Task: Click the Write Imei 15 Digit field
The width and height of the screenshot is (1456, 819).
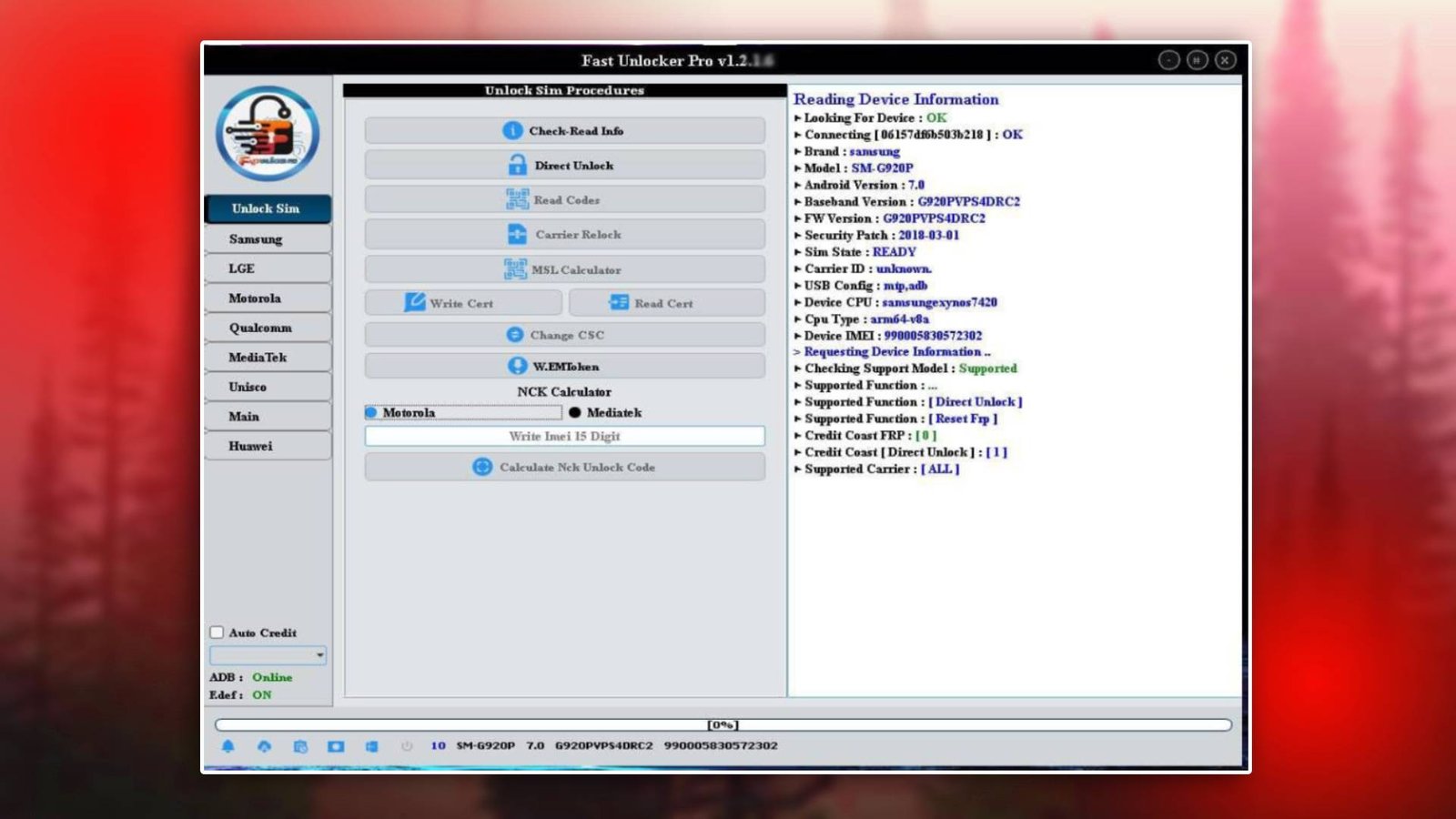Action: [x=564, y=436]
